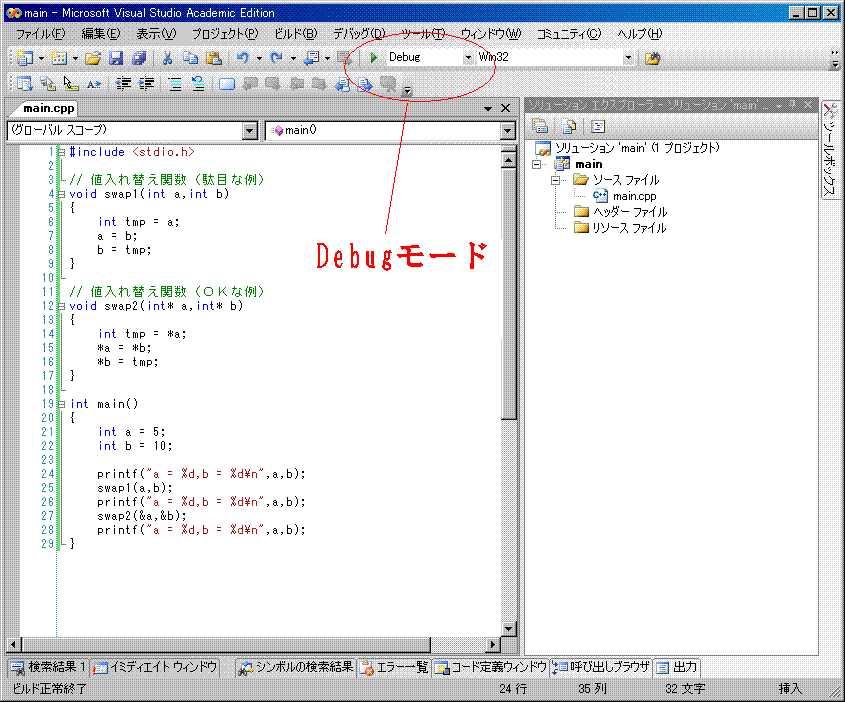Start debugging with the green arrow
The height and width of the screenshot is (702, 845).
(x=373, y=57)
